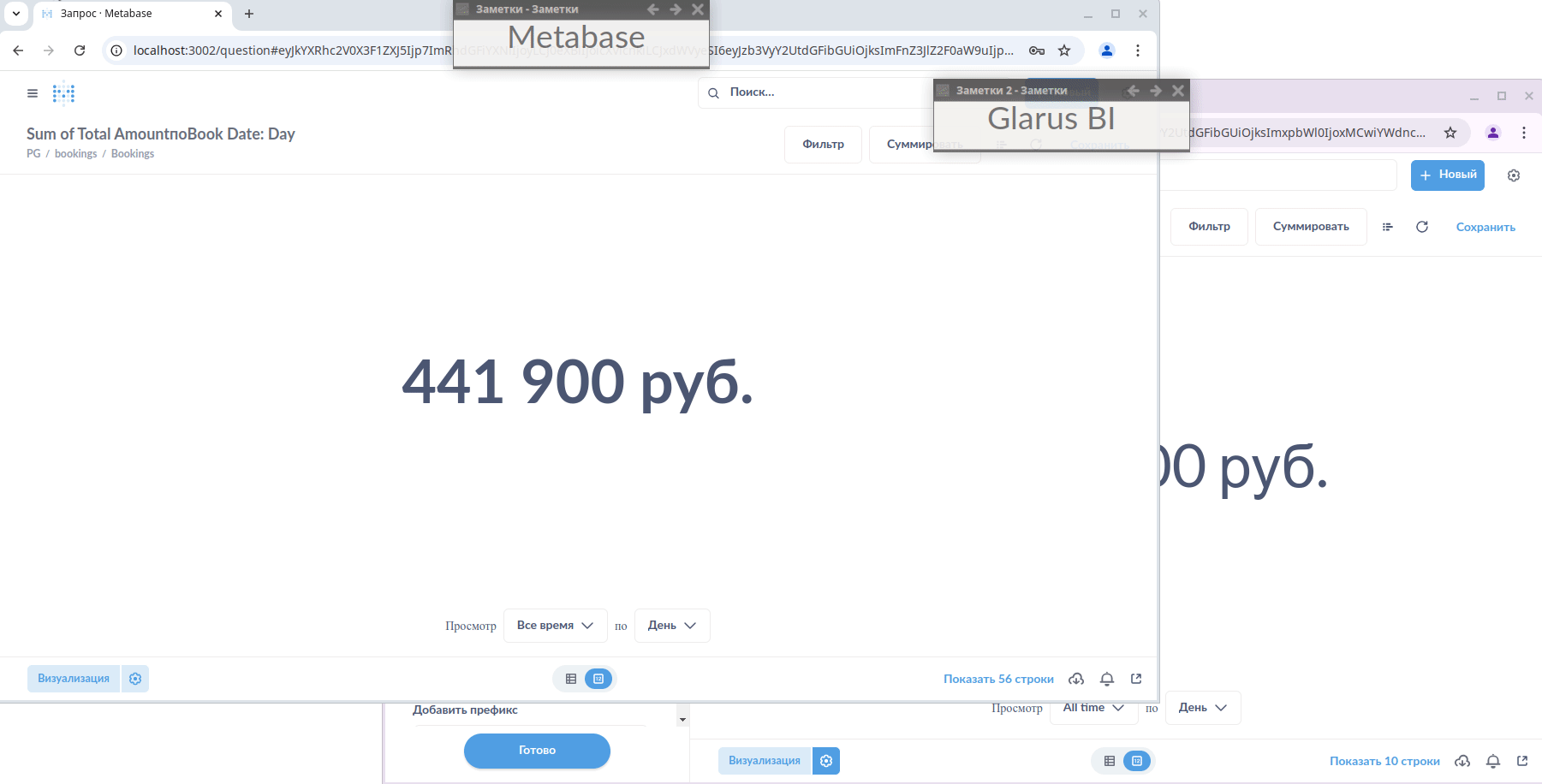Image resolution: width=1542 pixels, height=784 pixels.
Task: Open День dropdown beside Все время
Action: click(671, 626)
